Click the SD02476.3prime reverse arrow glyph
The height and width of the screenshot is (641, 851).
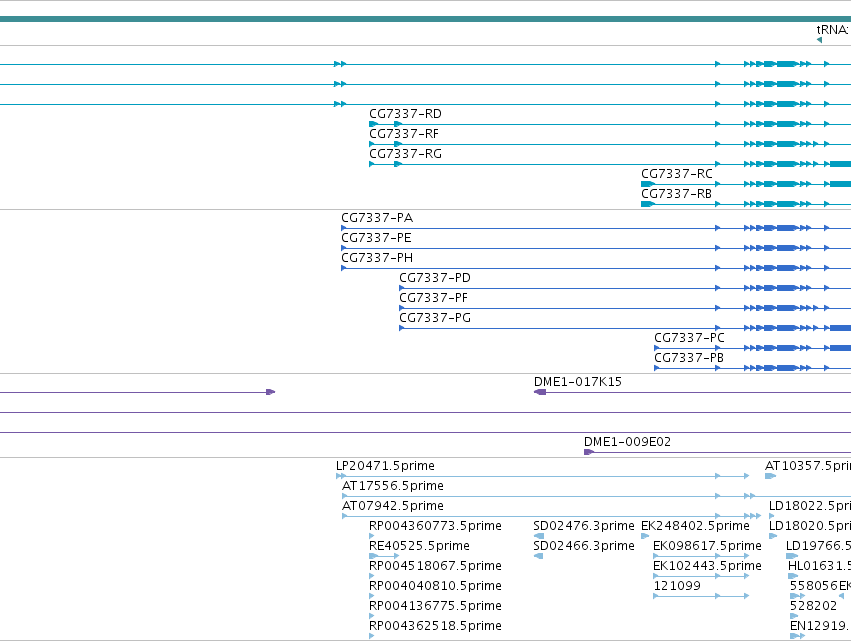(x=538, y=536)
